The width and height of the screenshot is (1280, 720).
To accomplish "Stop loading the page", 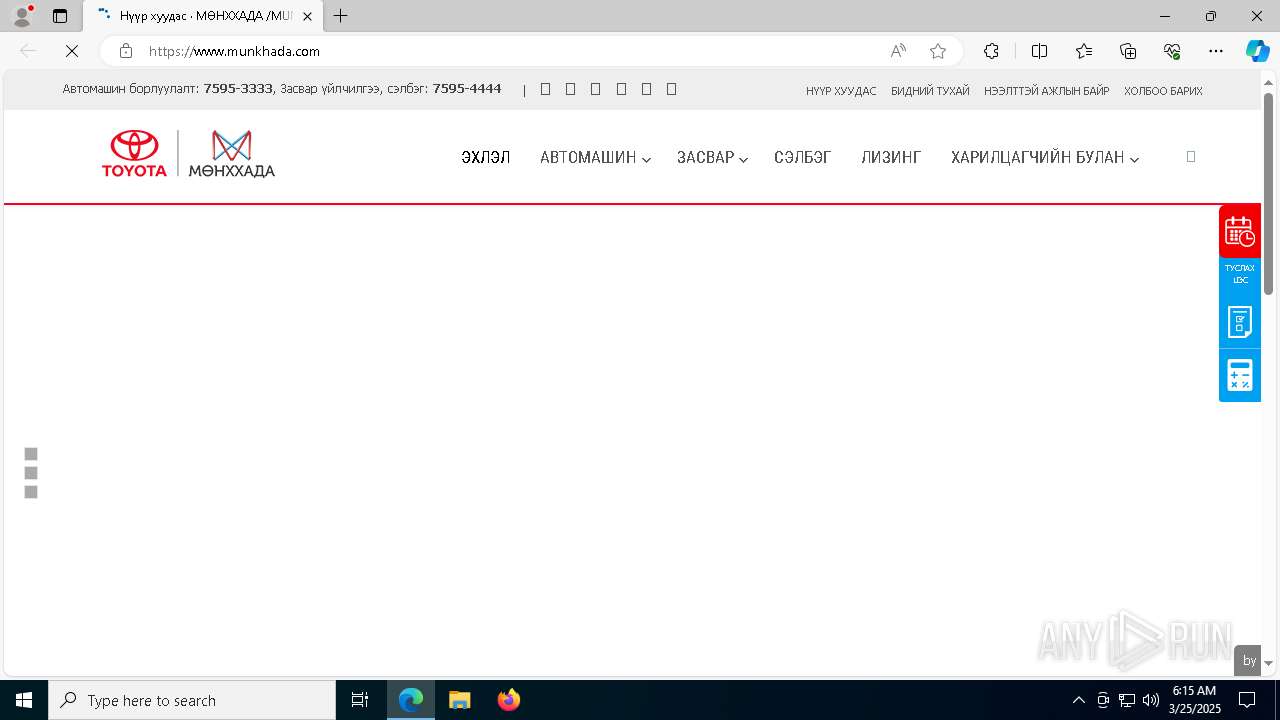I will click(72, 51).
